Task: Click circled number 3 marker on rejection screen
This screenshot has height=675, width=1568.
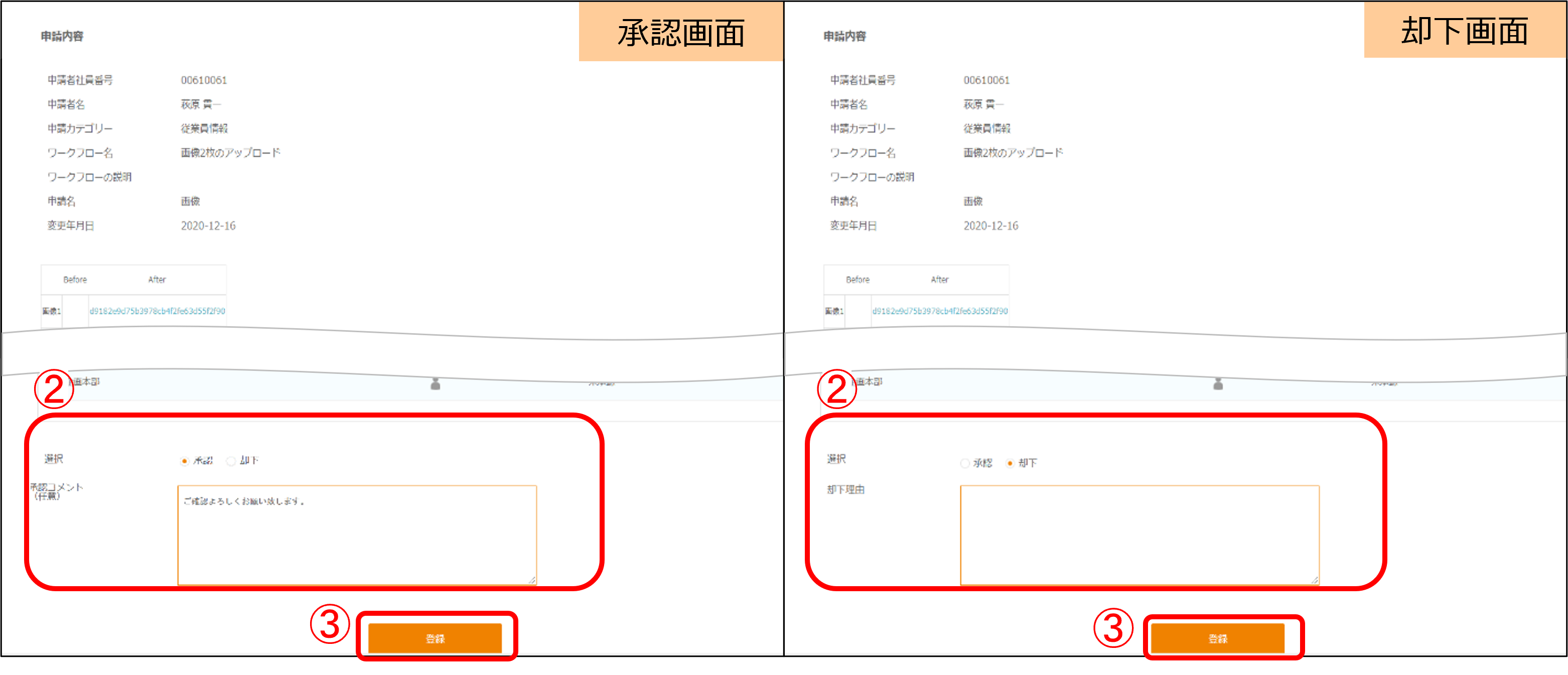Action: [1113, 627]
